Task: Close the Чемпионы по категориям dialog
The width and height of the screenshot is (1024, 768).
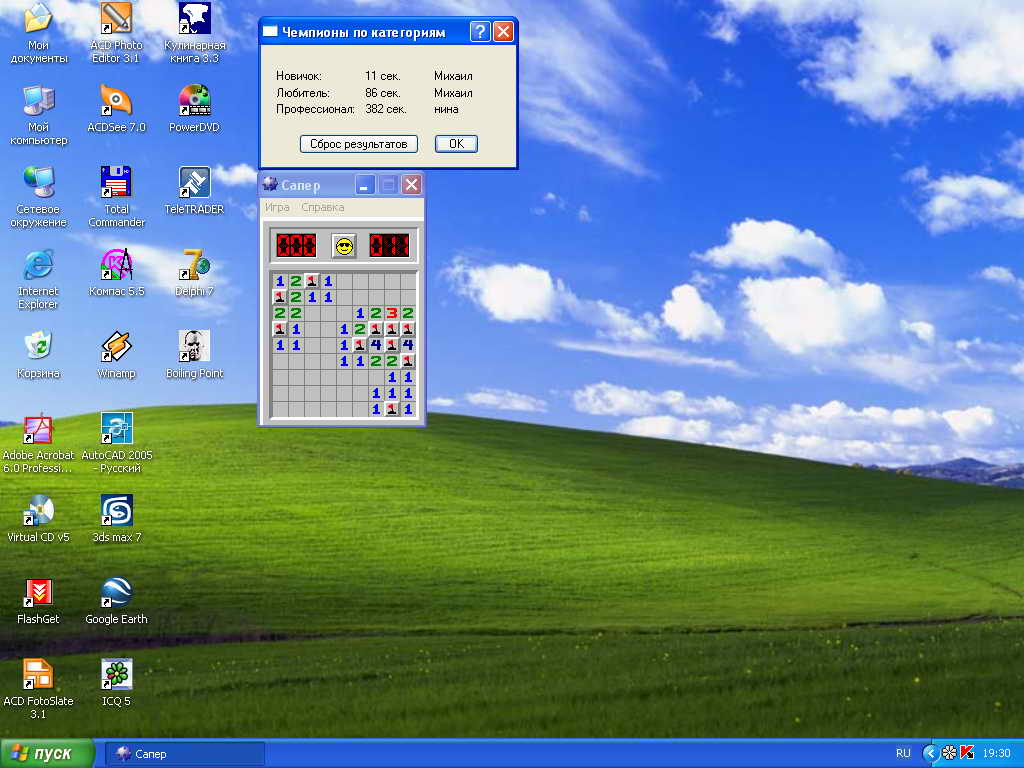Action: click(503, 31)
